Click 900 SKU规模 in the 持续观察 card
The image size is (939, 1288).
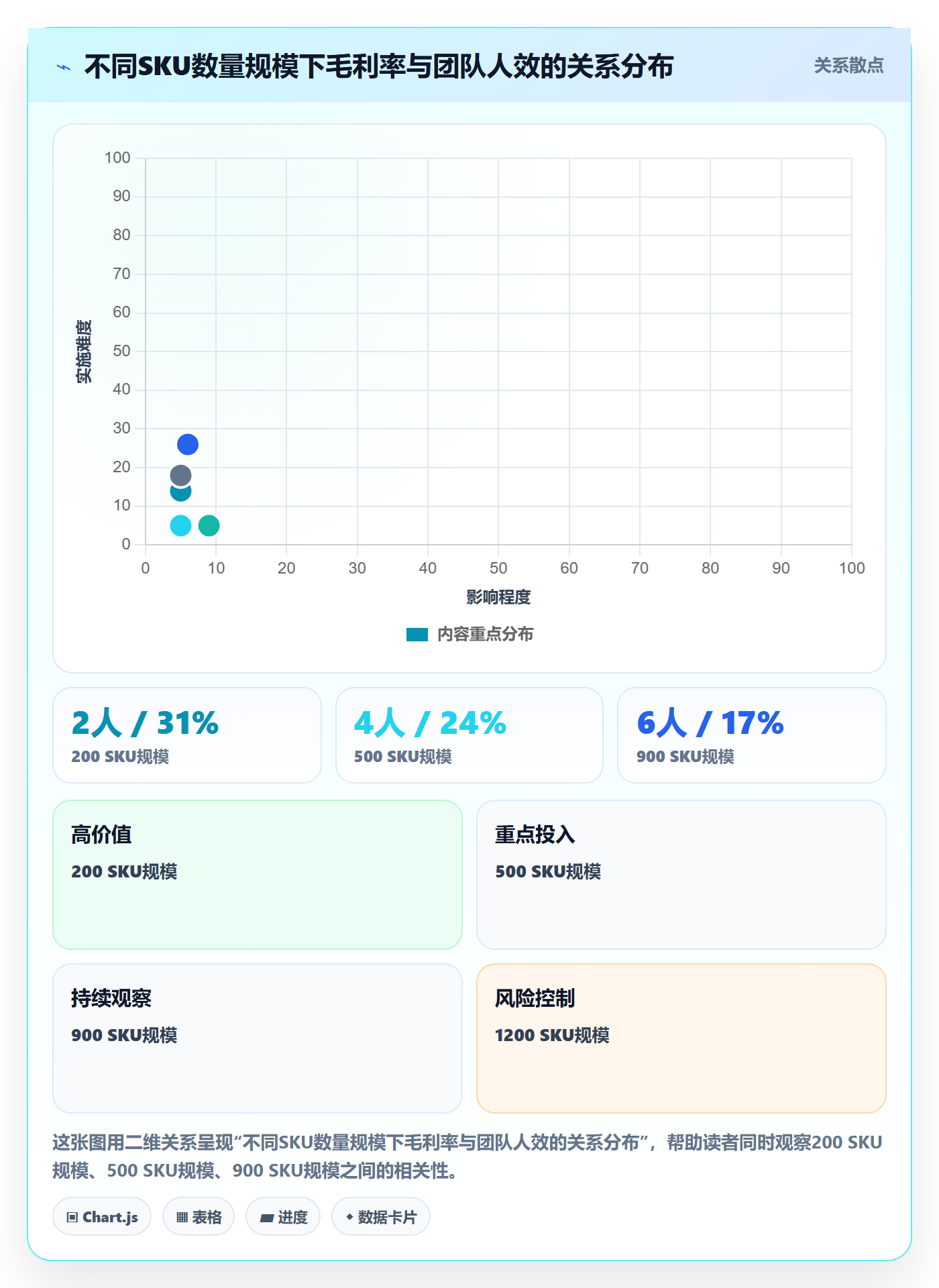pos(124,1035)
